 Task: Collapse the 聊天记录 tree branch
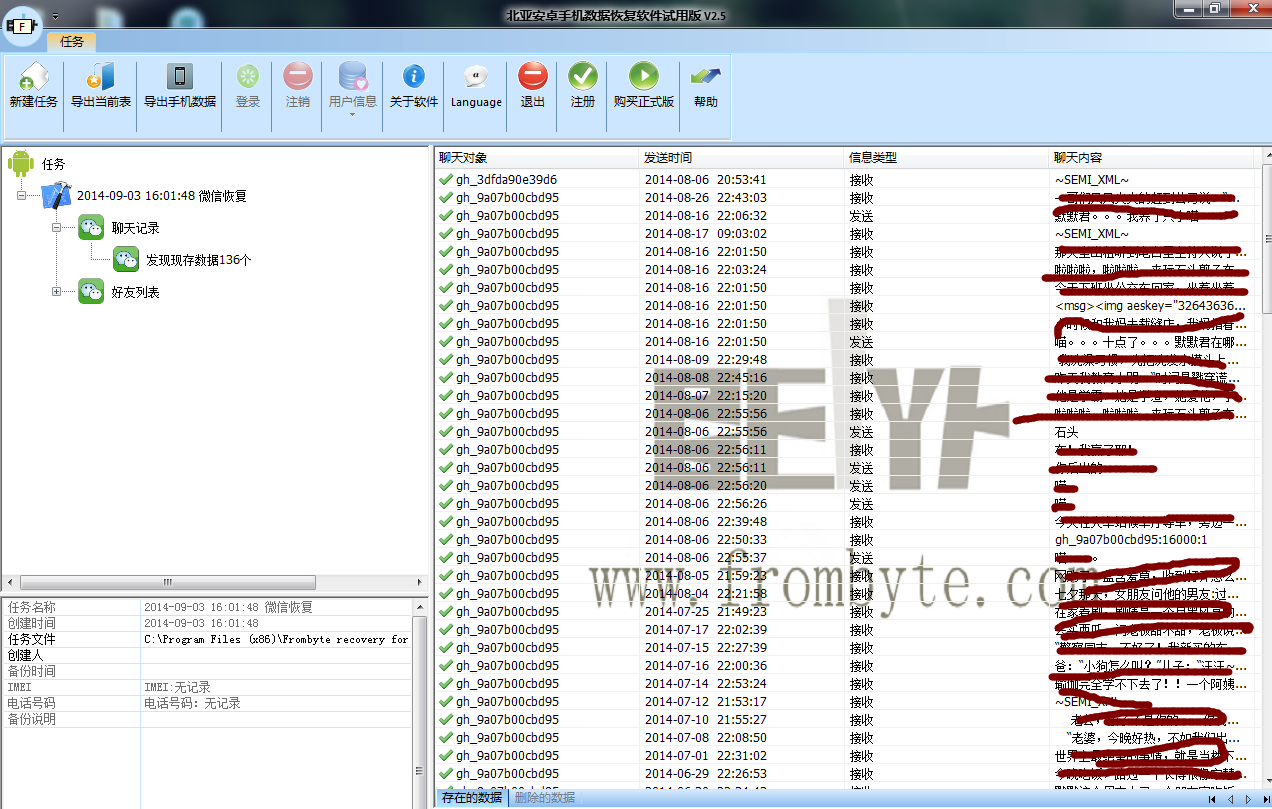(x=57, y=228)
